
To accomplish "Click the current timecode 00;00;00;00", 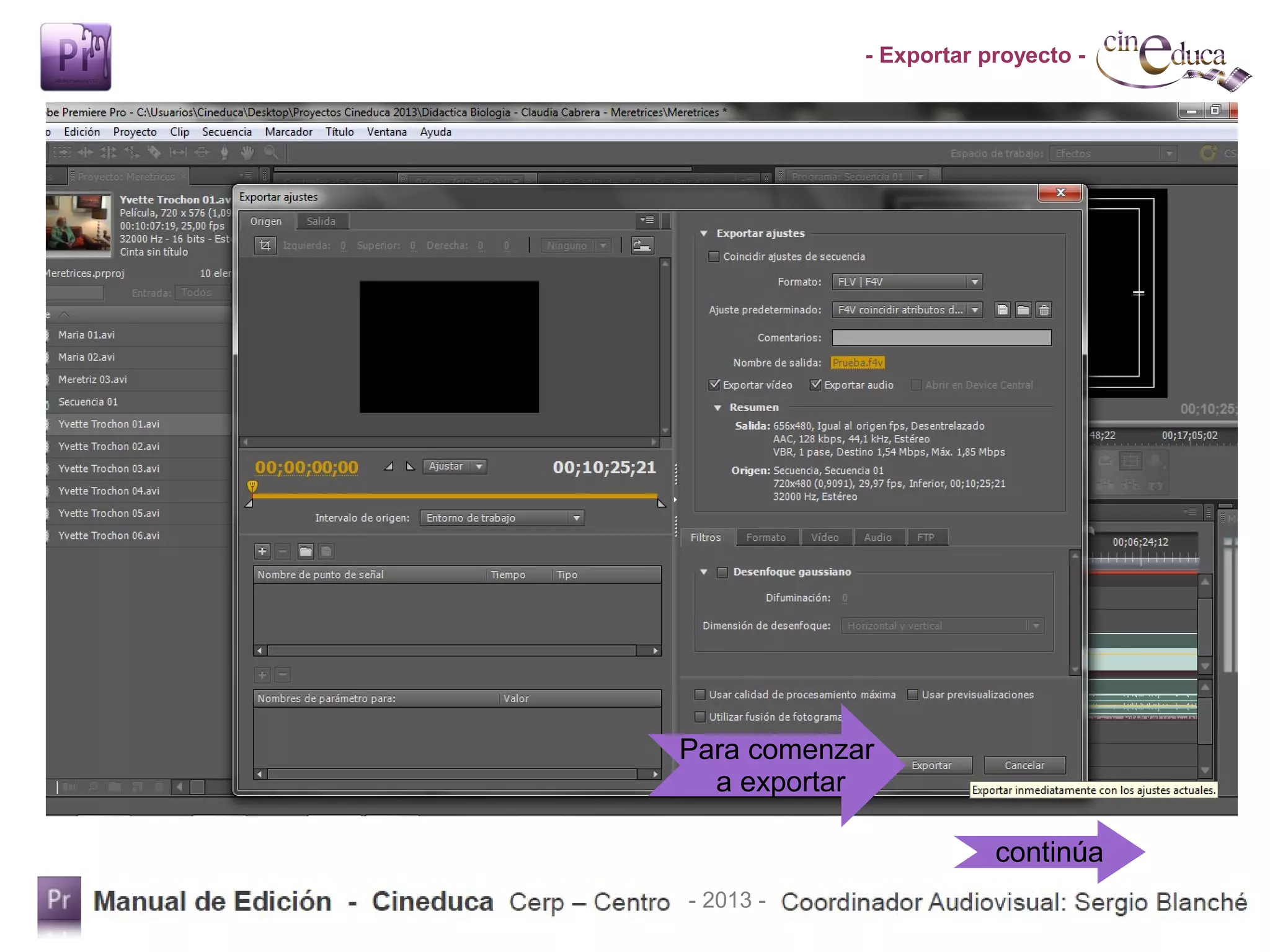I will [x=306, y=466].
